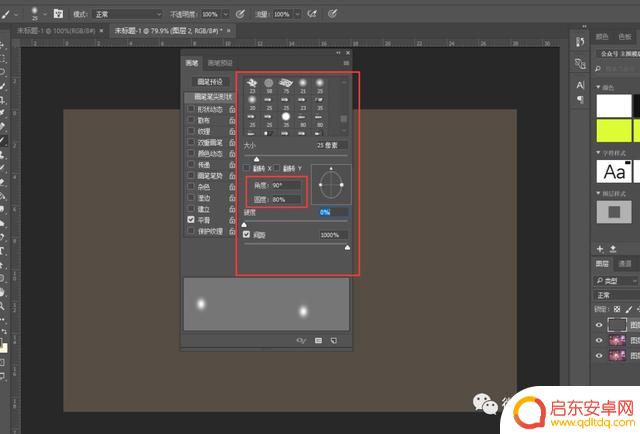This screenshot has width=640, height=434.
Task: Enable 传递 checkbox
Action: coord(191,164)
